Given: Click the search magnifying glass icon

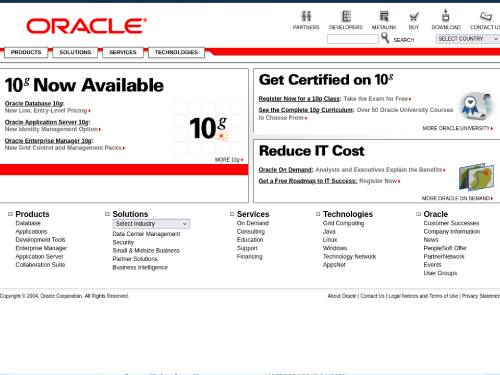Looking at the screenshot, I should point(385,38).
